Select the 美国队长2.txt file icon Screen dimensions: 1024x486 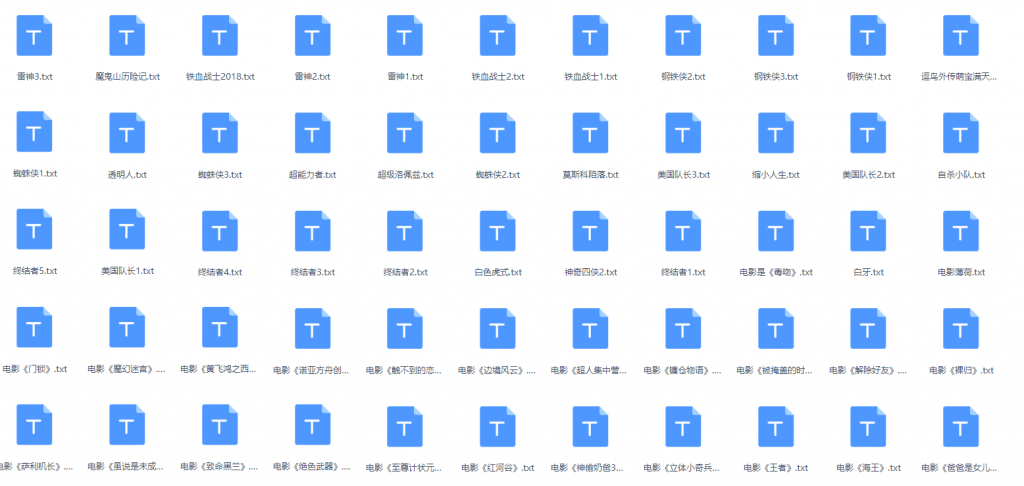(x=868, y=133)
